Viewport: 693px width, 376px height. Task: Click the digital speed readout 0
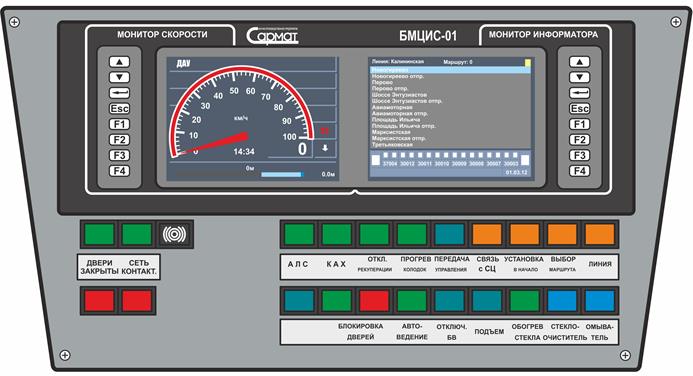[x=302, y=149]
